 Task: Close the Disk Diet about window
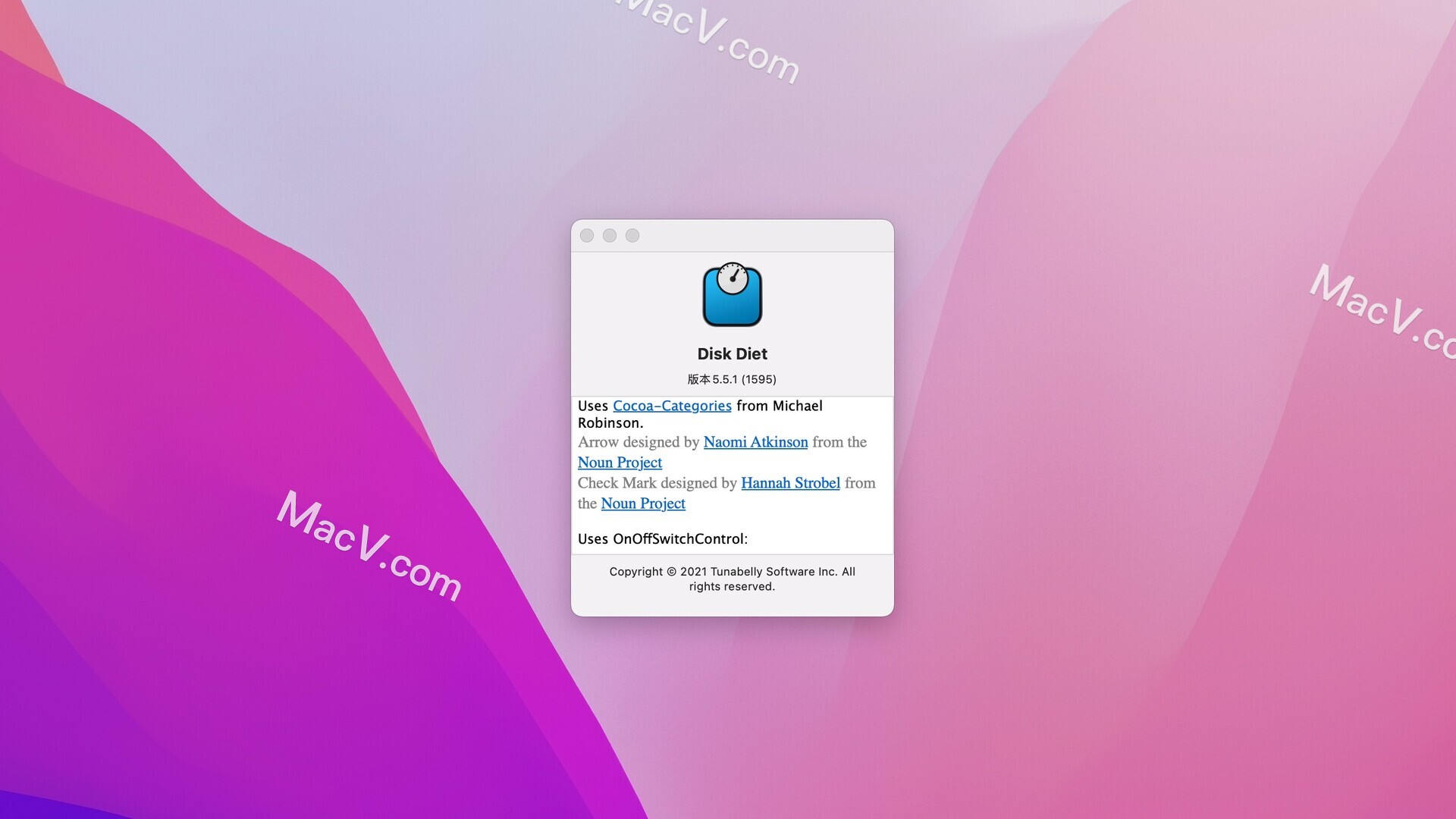point(587,236)
